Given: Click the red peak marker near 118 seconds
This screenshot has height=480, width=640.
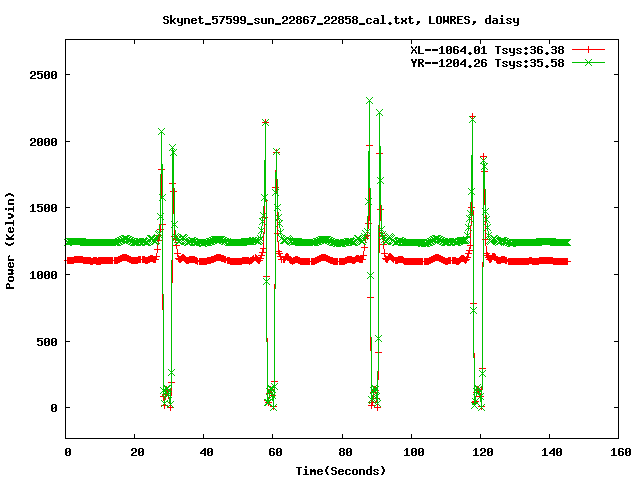Looking at the screenshot, I should (472, 116).
